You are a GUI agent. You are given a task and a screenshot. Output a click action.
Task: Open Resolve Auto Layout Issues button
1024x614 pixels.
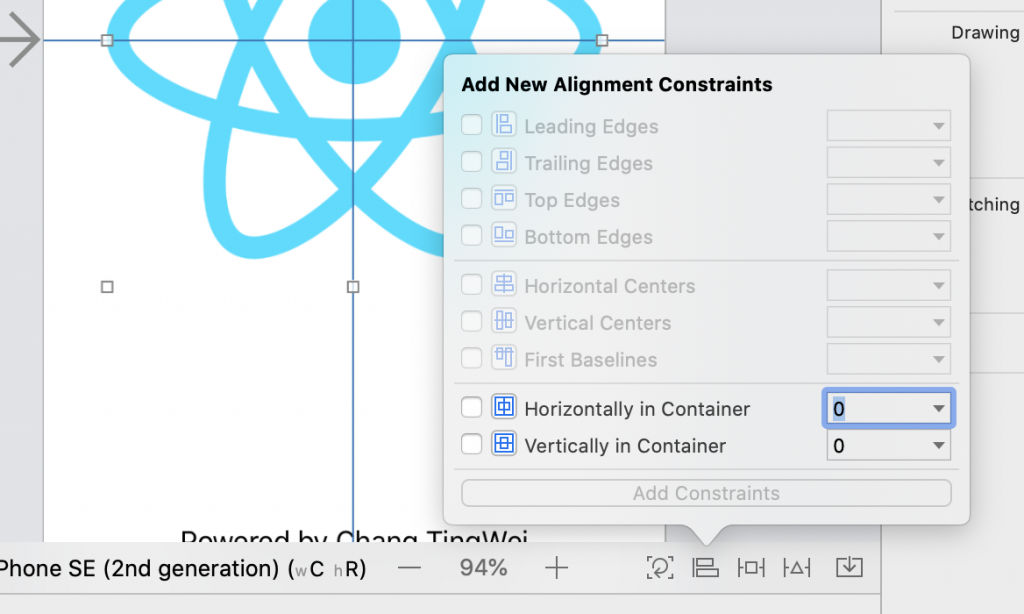(797, 568)
